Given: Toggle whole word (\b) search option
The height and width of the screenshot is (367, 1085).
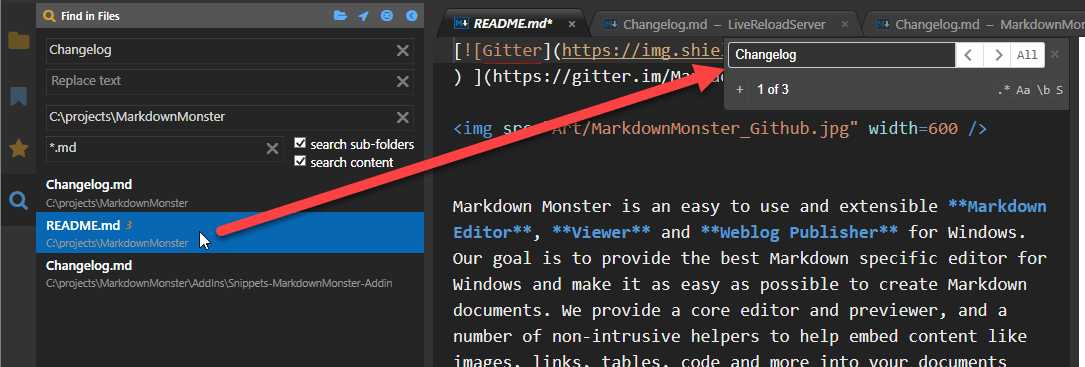Looking at the screenshot, I should pos(1043,90).
